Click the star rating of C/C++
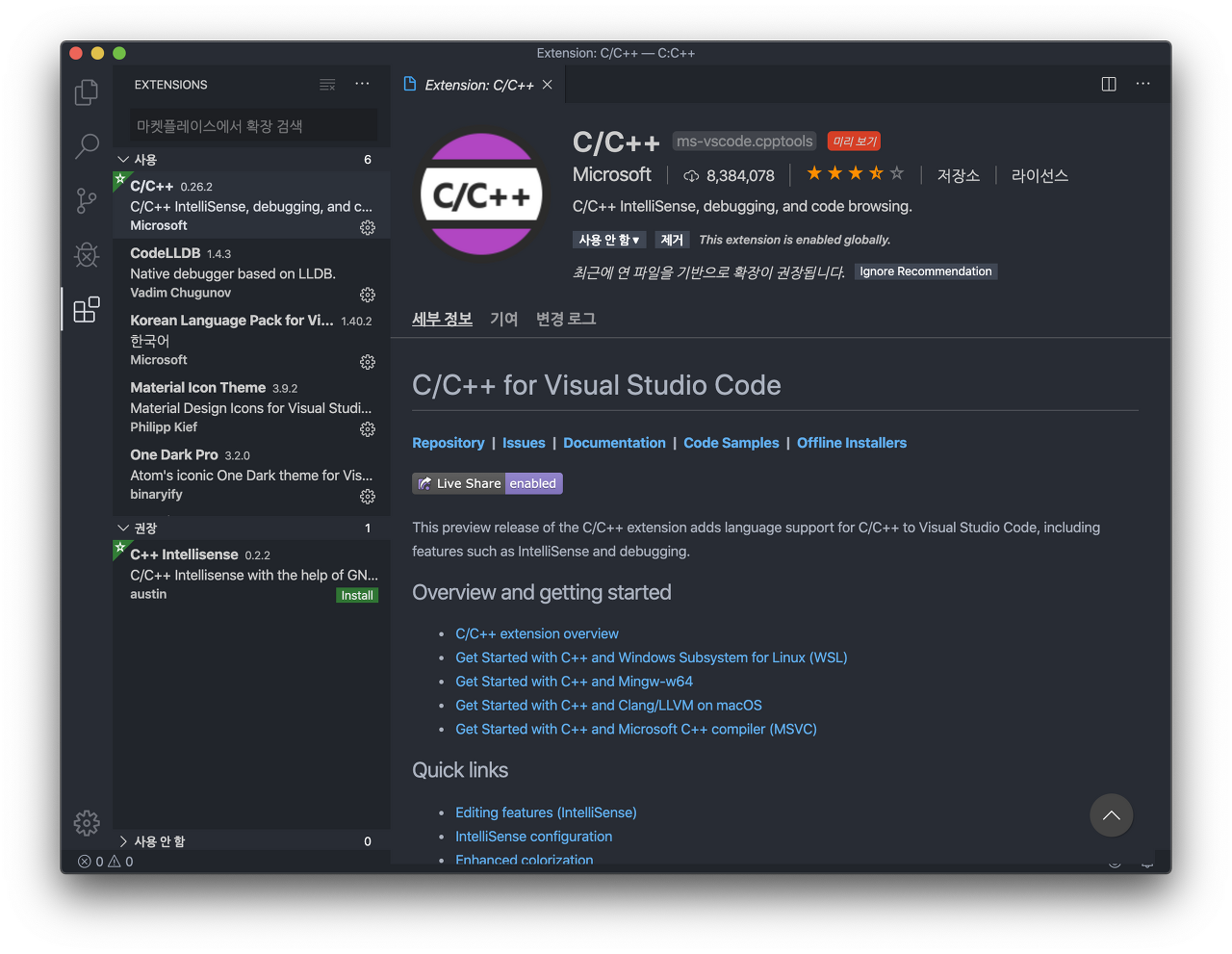Screen dimensions: 1232x954 tap(855, 173)
